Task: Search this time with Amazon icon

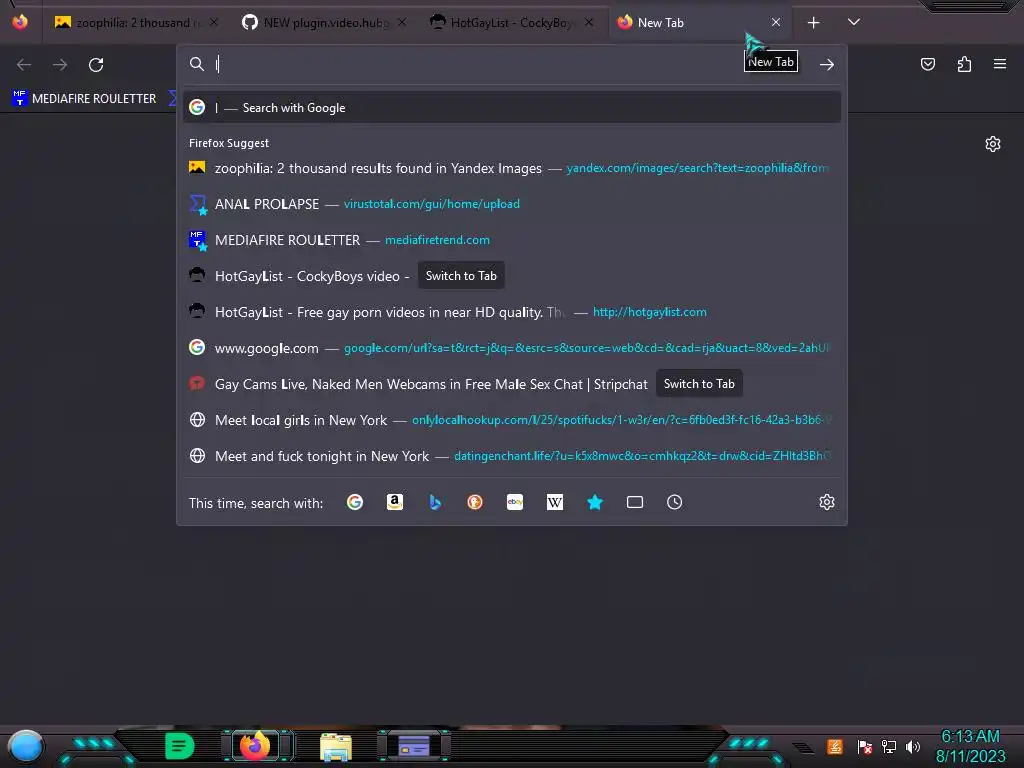Action: (394, 502)
